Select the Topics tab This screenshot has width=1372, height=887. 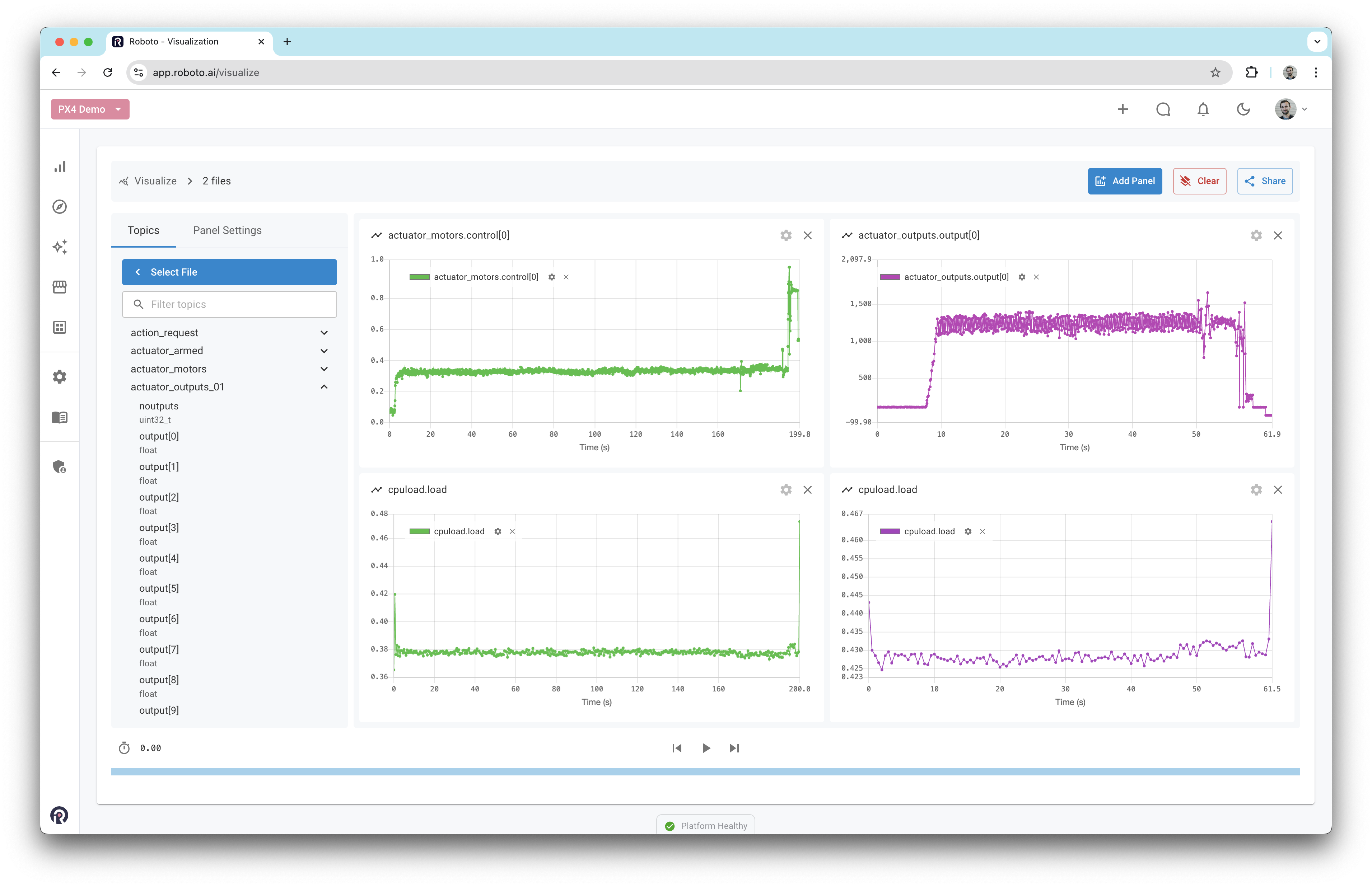point(143,230)
